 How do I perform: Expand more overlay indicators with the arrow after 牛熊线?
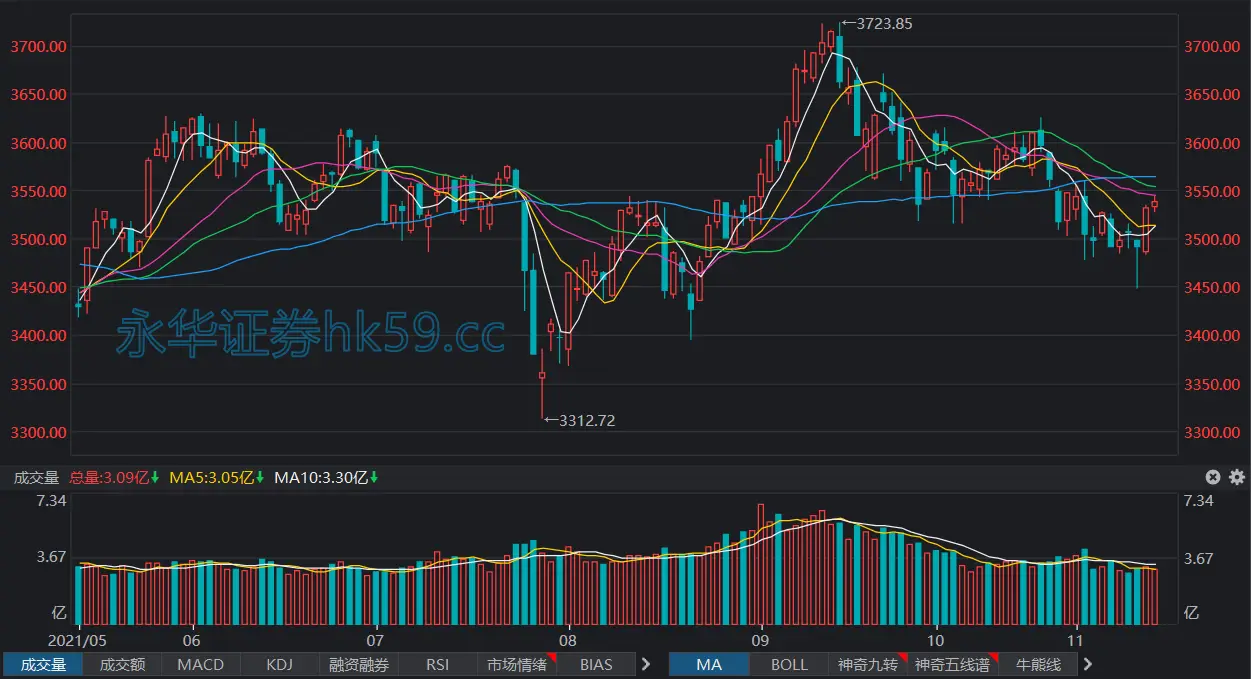point(1088,664)
